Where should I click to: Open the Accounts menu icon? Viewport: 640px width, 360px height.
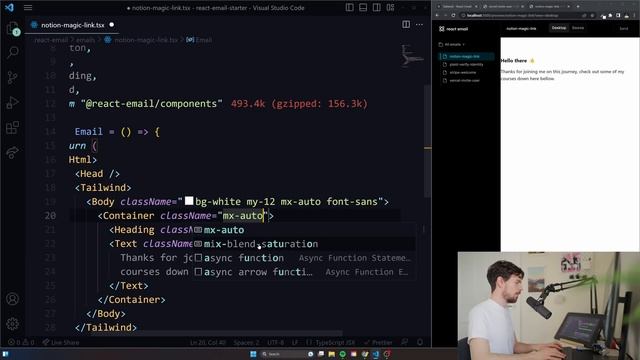tap(13, 299)
